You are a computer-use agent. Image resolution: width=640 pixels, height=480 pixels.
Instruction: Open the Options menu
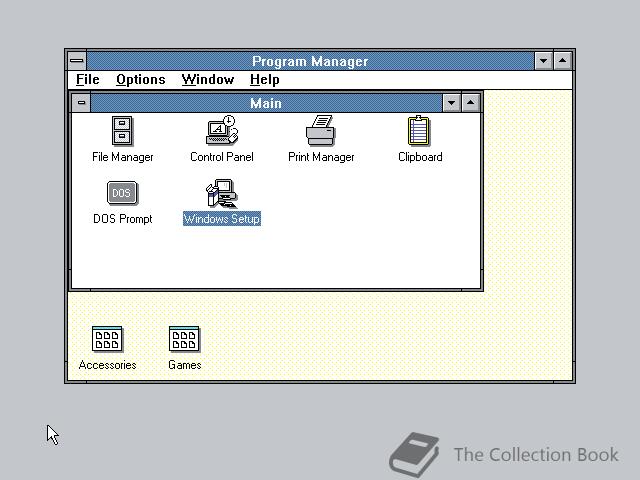coord(141,79)
